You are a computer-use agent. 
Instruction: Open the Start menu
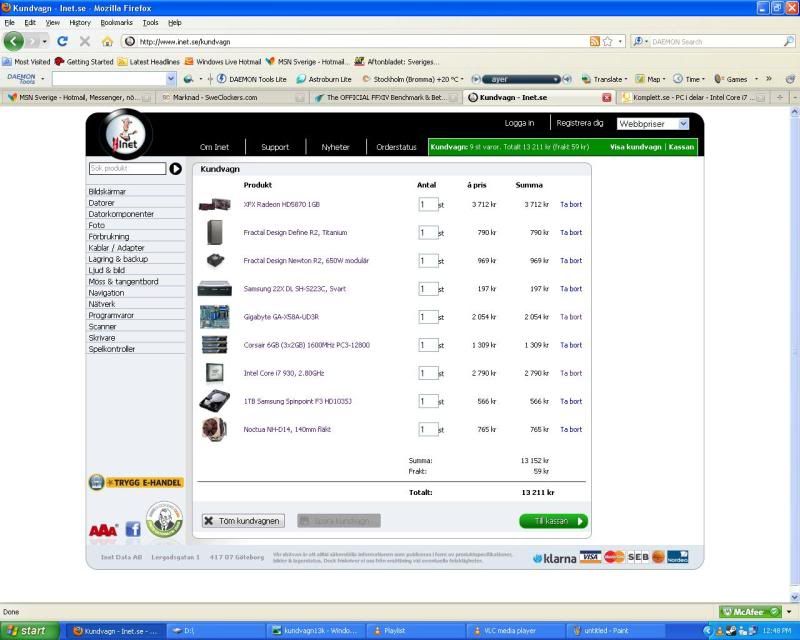[x=28, y=631]
